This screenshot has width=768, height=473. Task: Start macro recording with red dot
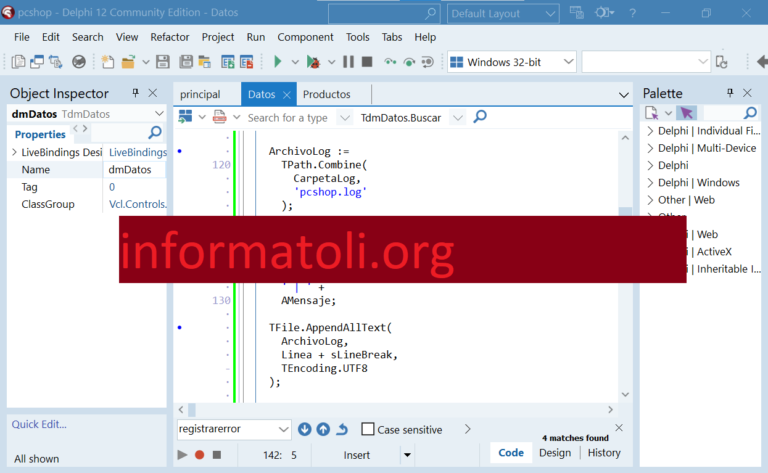coord(199,455)
